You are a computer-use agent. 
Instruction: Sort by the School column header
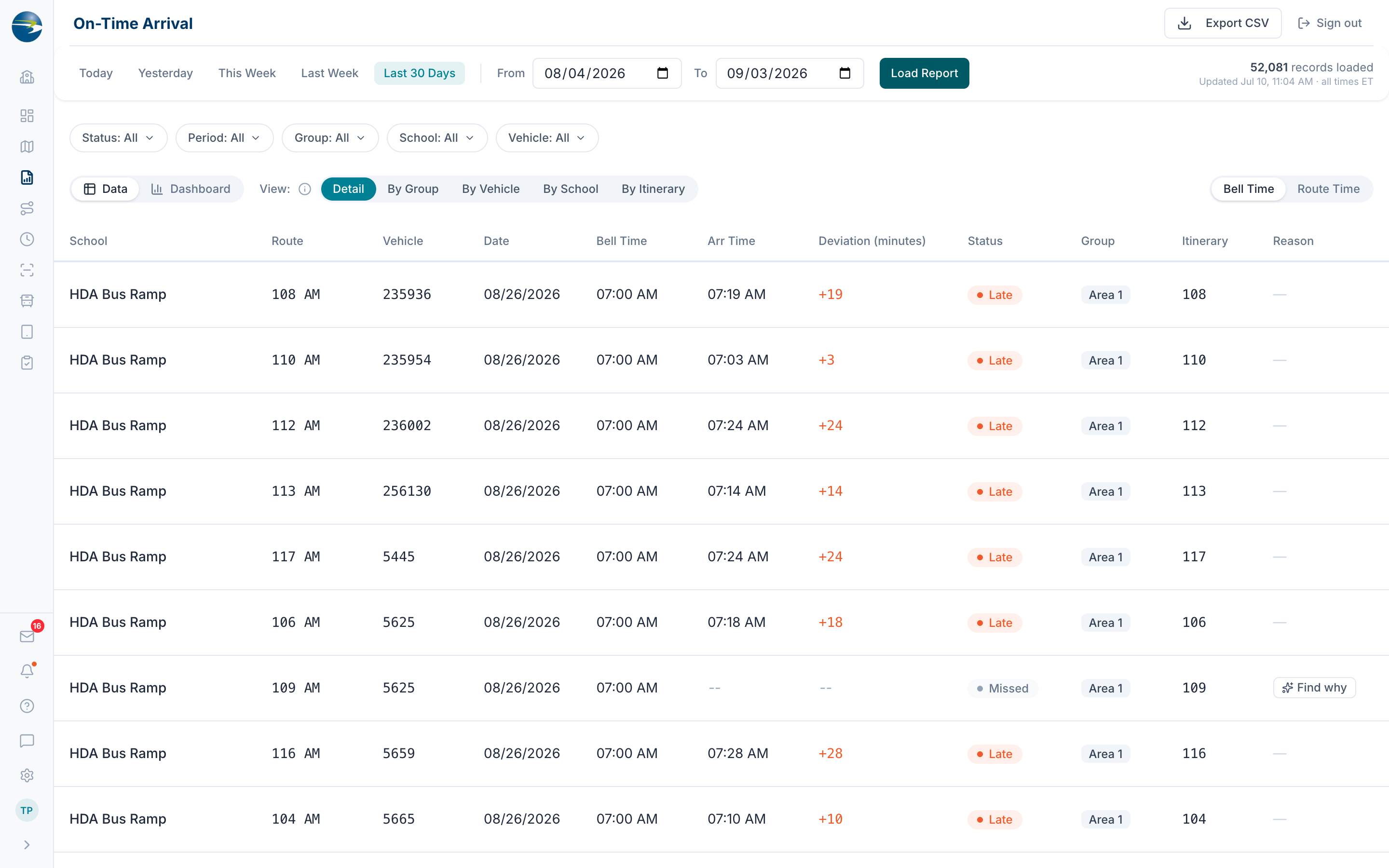tap(88, 241)
